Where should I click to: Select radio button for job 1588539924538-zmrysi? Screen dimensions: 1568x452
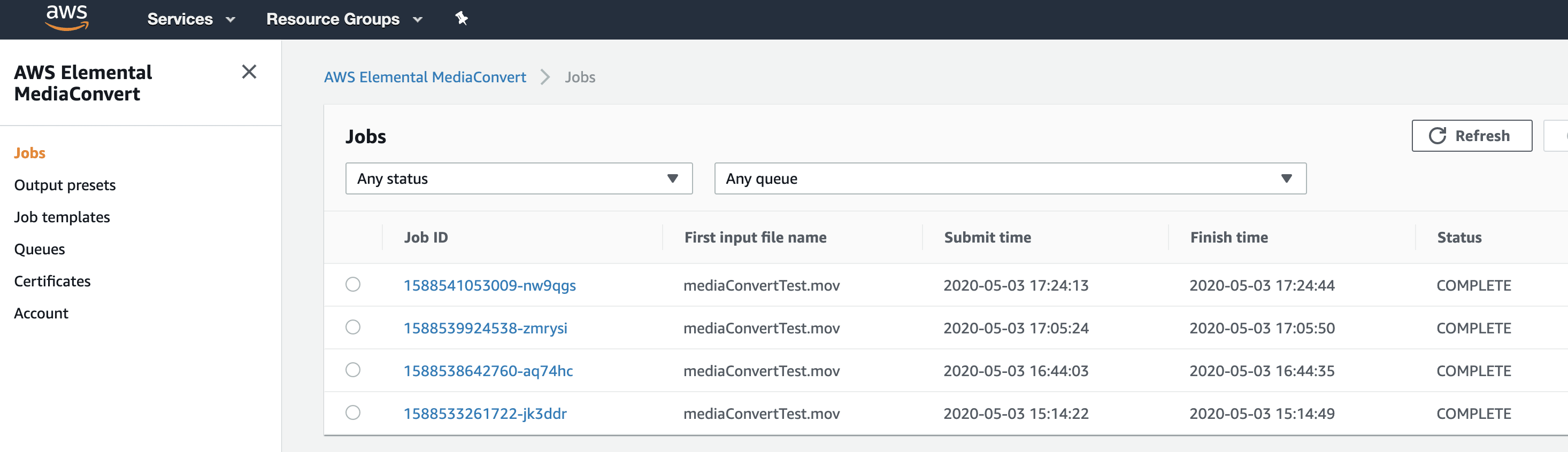click(x=353, y=328)
